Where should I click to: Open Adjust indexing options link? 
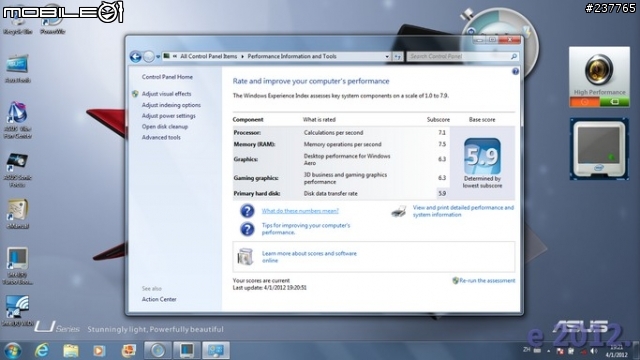(171, 105)
